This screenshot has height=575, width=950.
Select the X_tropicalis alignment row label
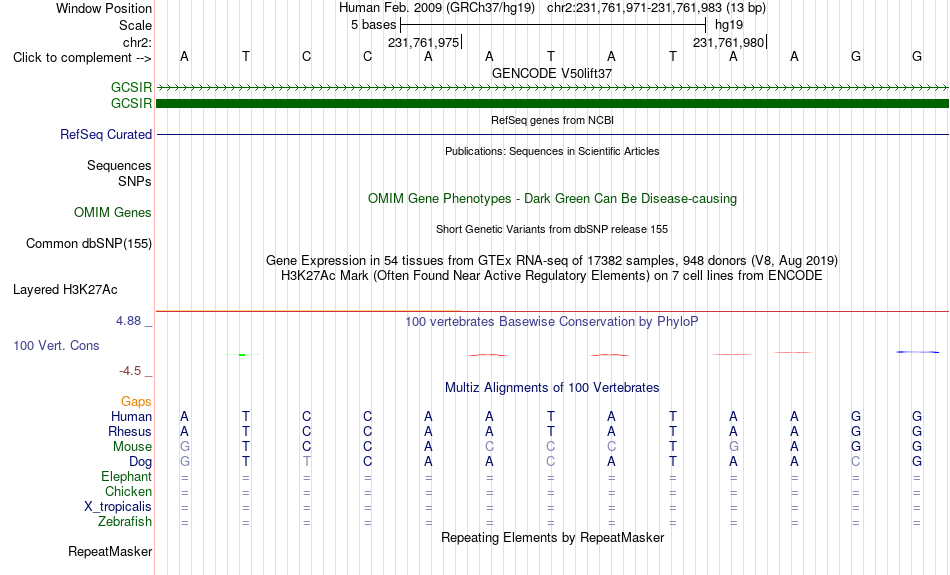pos(118,507)
